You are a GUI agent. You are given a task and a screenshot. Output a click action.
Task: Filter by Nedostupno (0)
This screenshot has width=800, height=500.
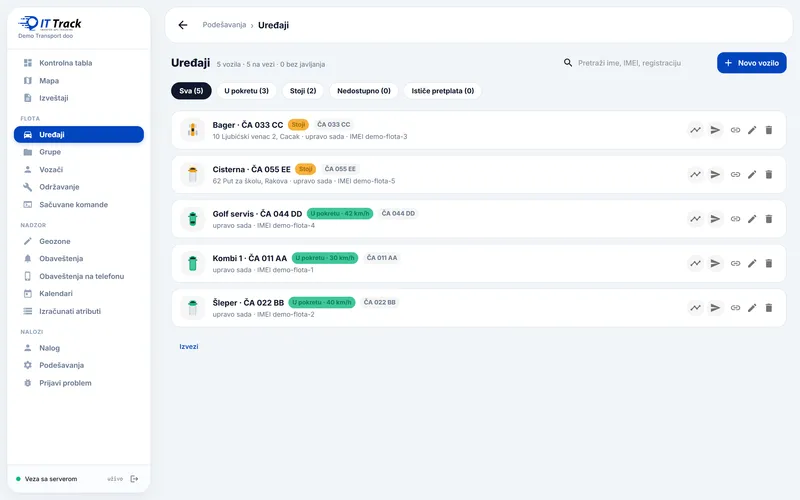364,91
